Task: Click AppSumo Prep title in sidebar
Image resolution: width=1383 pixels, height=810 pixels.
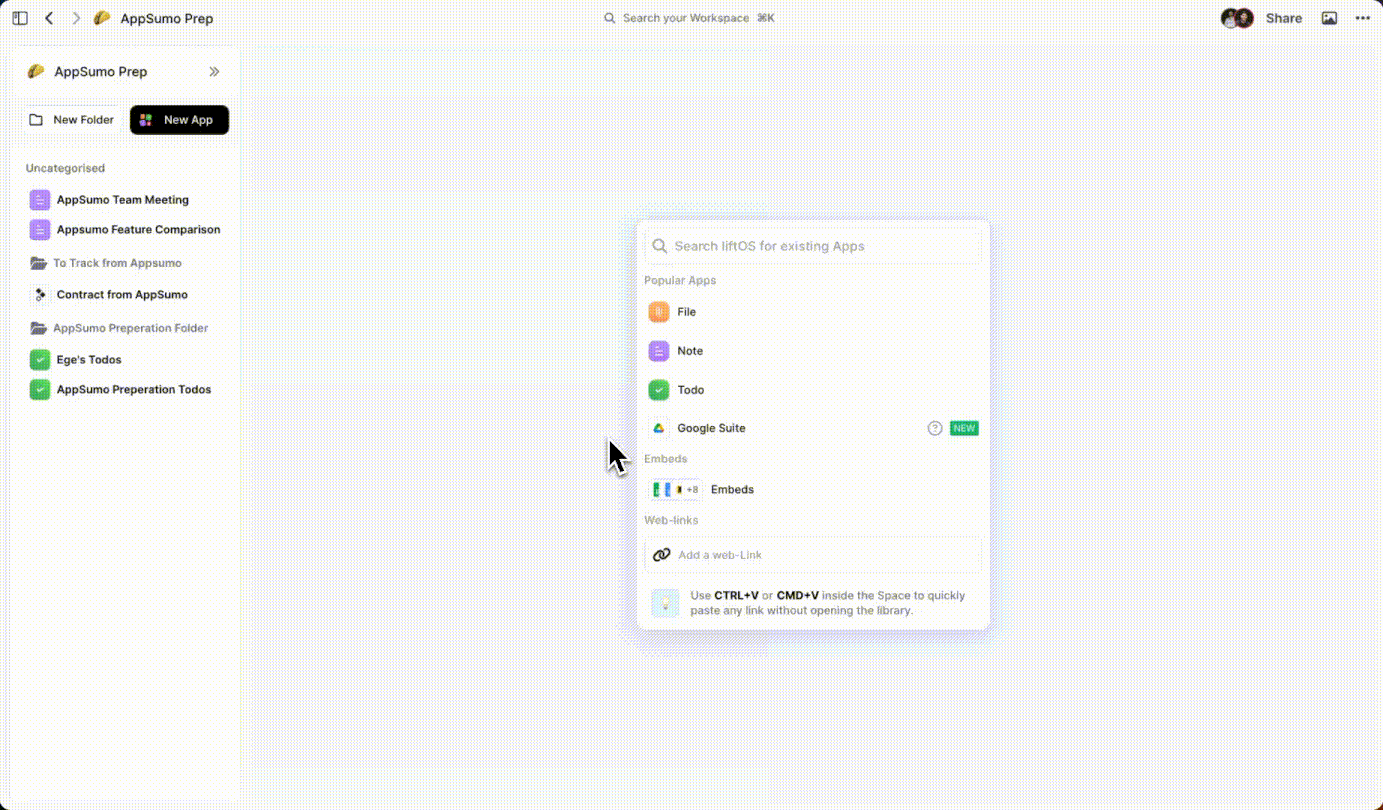Action: tap(100, 72)
